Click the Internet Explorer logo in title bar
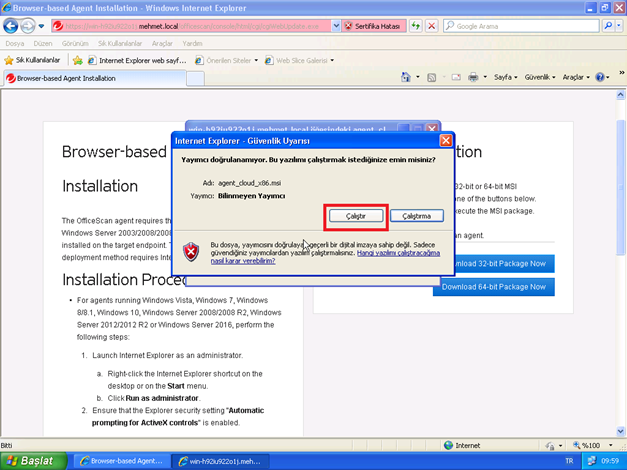The image size is (627, 470). [6, 8]
